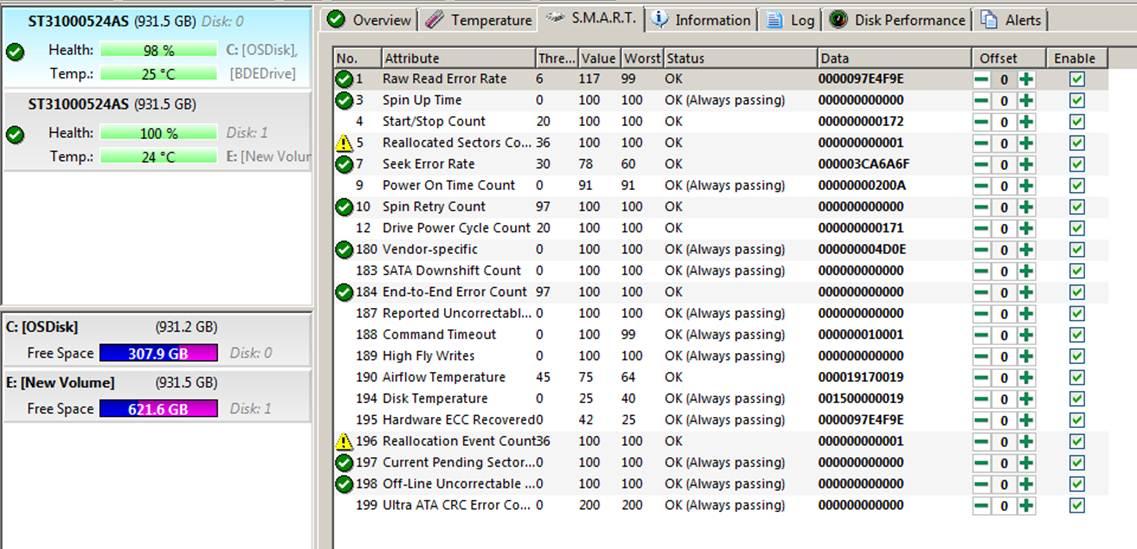Click the plus offset icon for Disk Temperature row

[1026, 399]
